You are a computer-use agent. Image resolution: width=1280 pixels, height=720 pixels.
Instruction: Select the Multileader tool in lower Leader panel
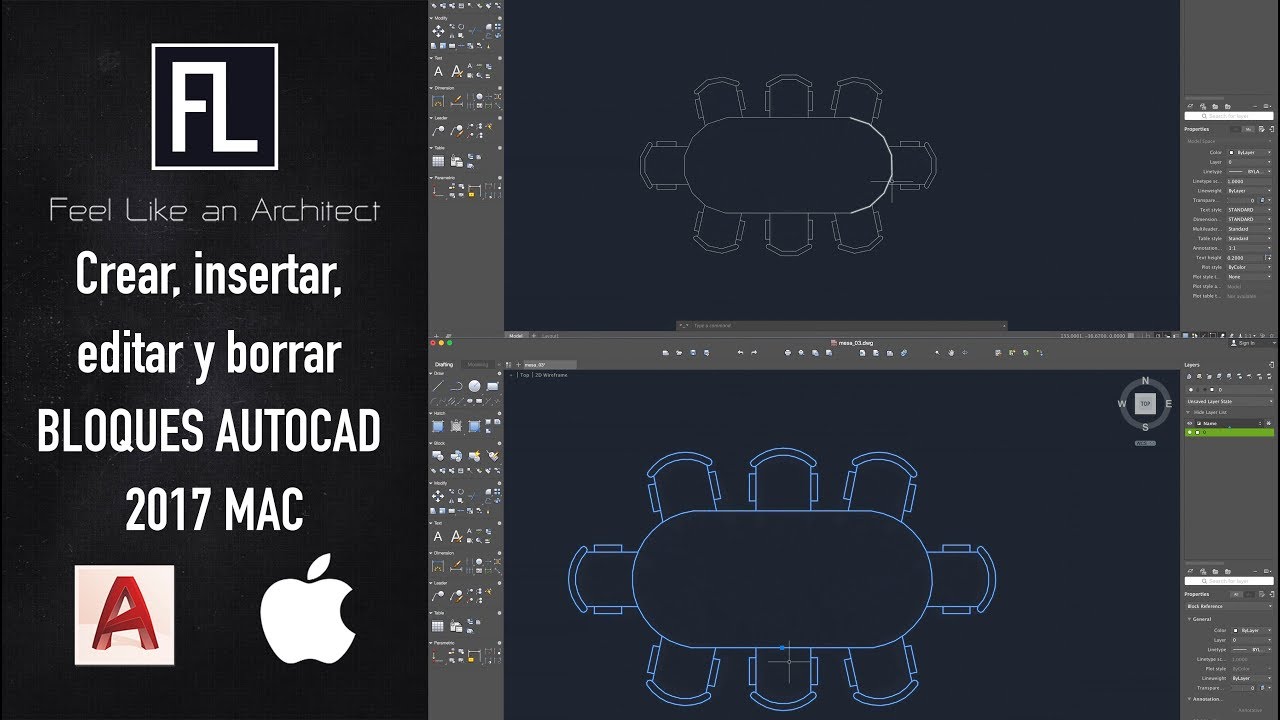tap(438, 596)
